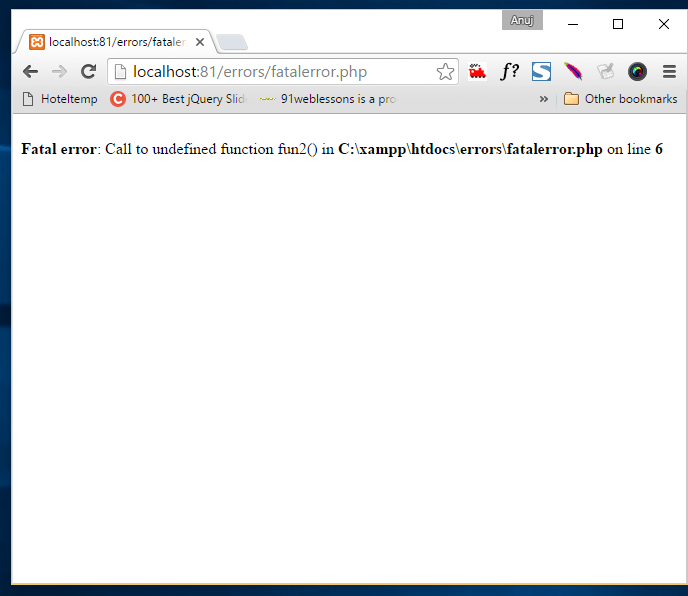Close the Chrome window
688x596 pixels.
click(x=664, y=24)
